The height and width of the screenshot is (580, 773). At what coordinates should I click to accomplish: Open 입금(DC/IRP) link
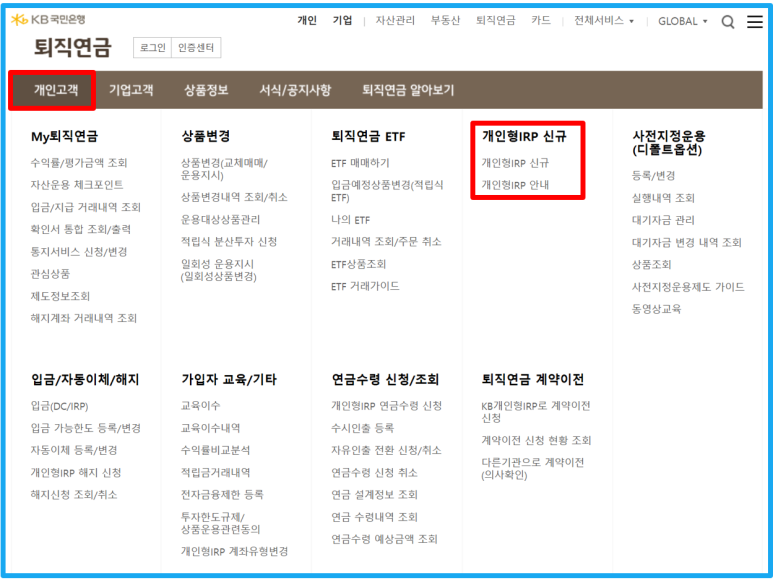60,406
